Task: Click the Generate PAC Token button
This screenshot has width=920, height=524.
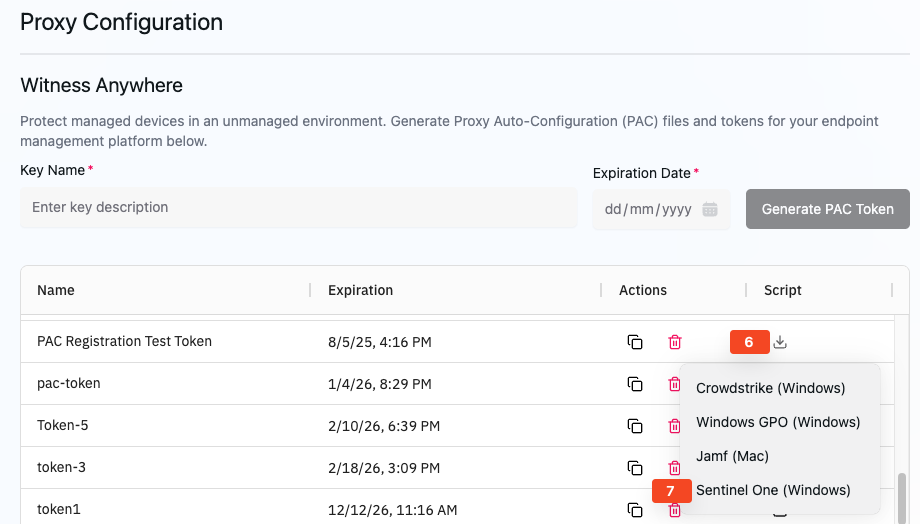Action: pyautogui.click(x=827, y=209)
